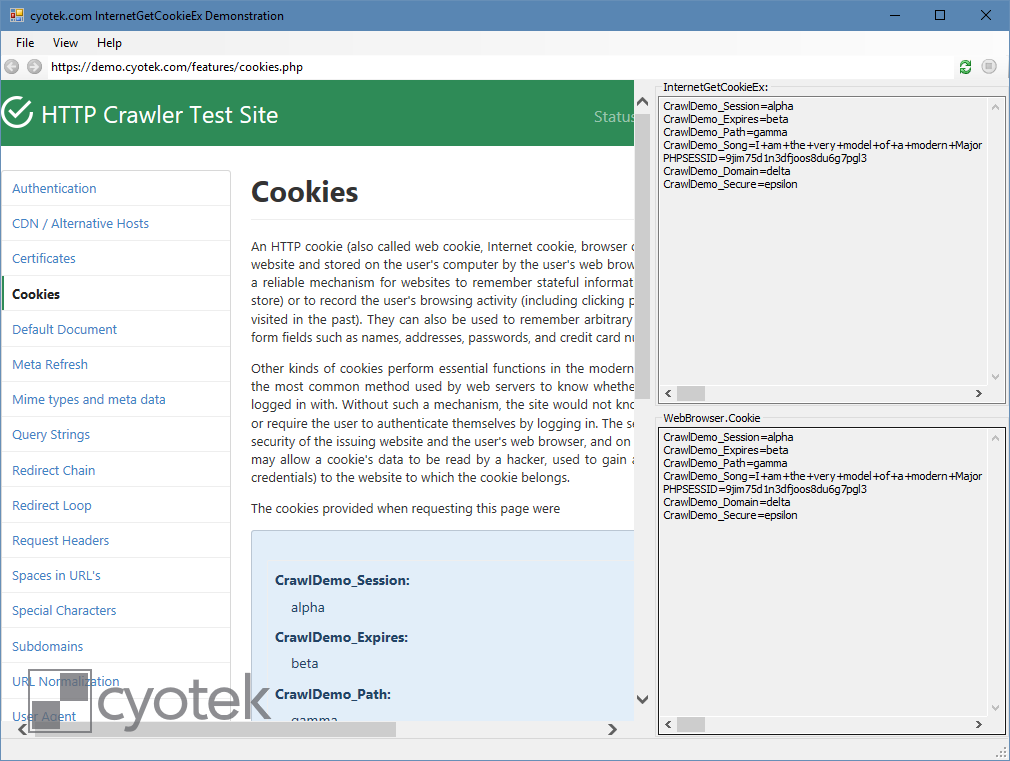Click the CrawlDemo_Session: label on the page
The image size is (1010, 761).
(342, 581)
